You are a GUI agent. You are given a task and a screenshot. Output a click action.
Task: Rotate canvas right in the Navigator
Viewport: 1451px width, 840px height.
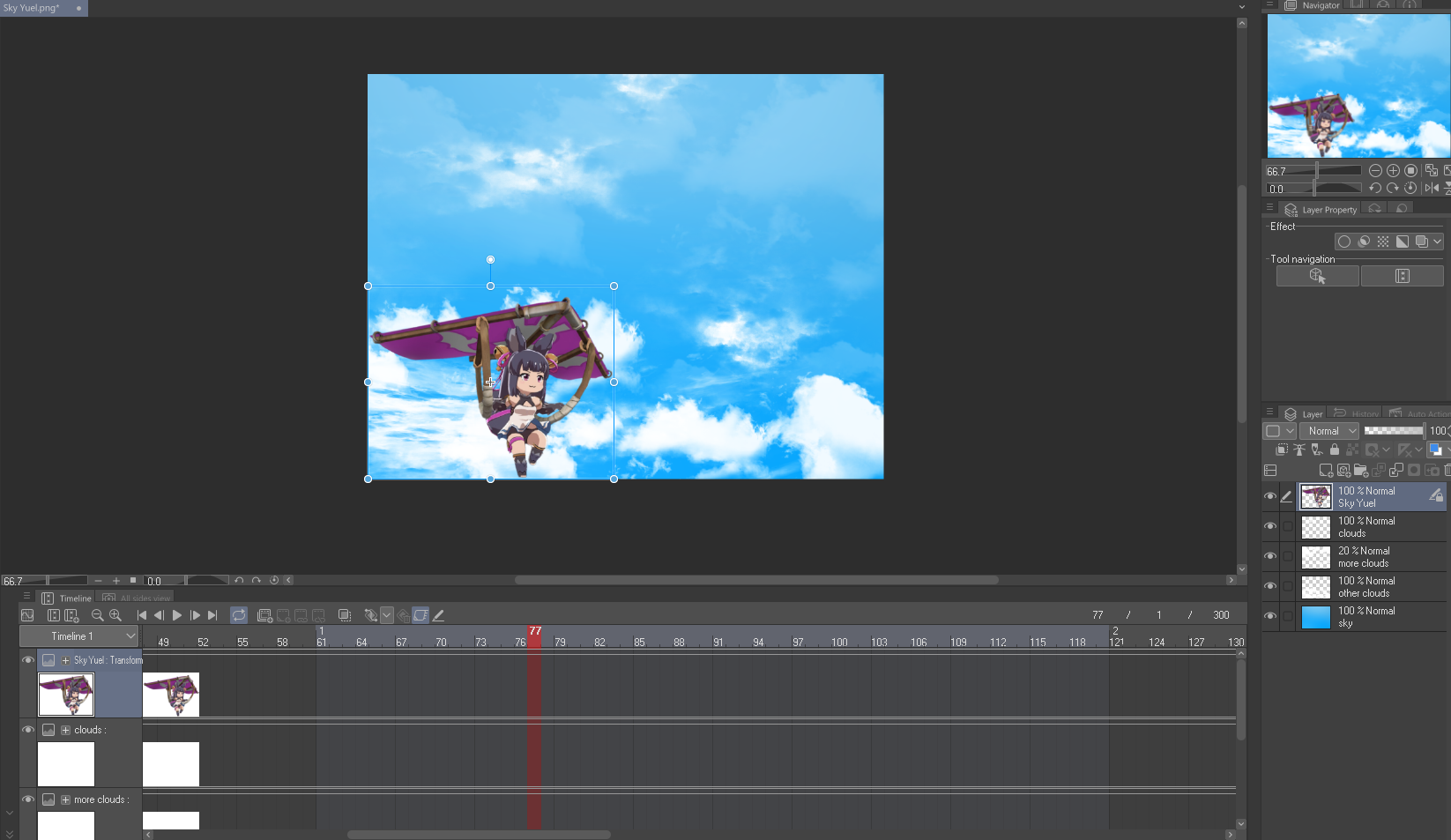click(x=1393, y=188)
